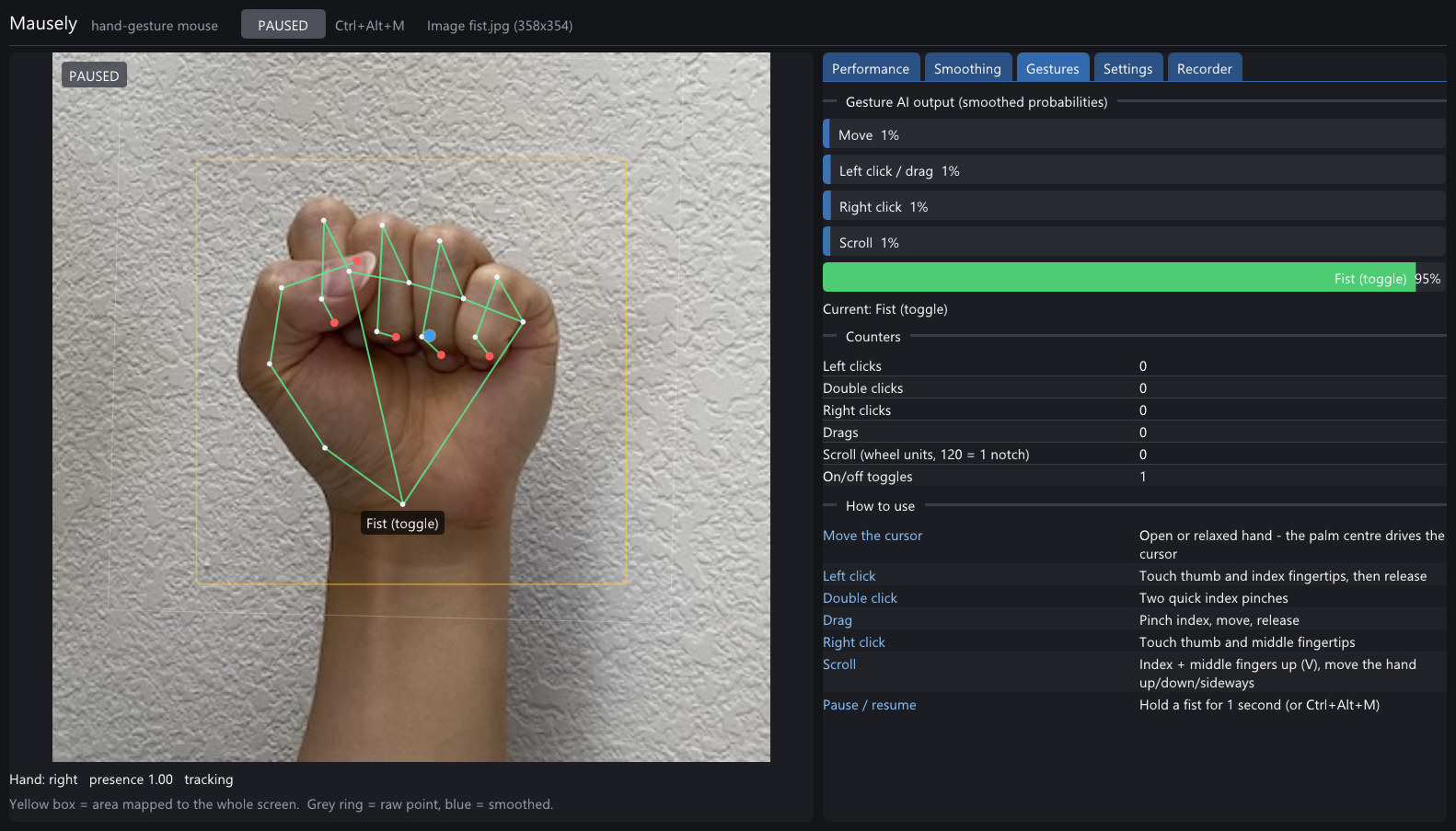Click the PAUSED badge on the camera preview
The image size is (1456, 831).
tap(94, 75)
